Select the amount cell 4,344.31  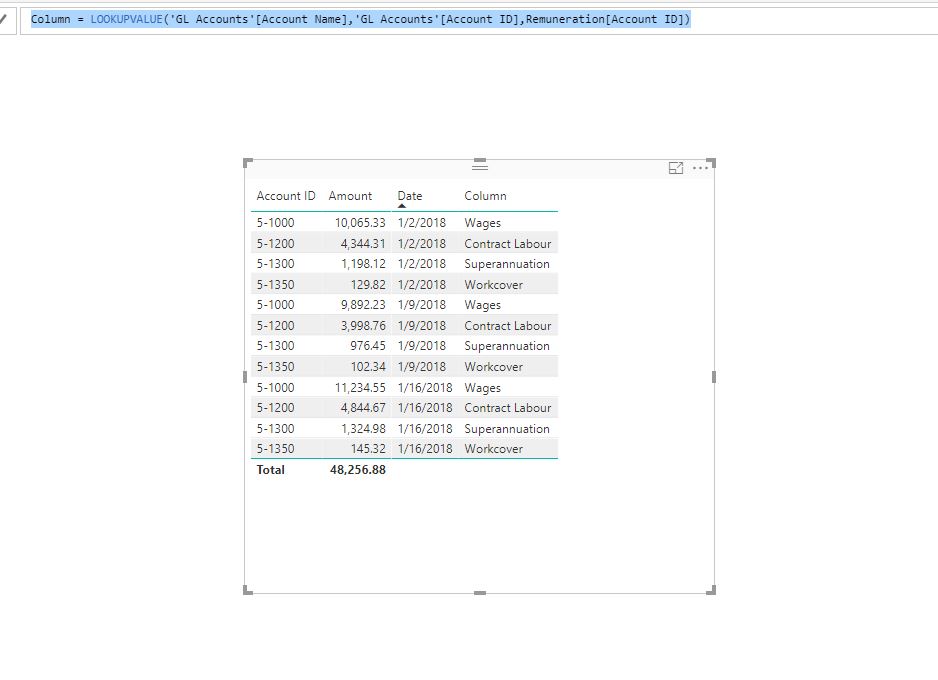[363, 244]
